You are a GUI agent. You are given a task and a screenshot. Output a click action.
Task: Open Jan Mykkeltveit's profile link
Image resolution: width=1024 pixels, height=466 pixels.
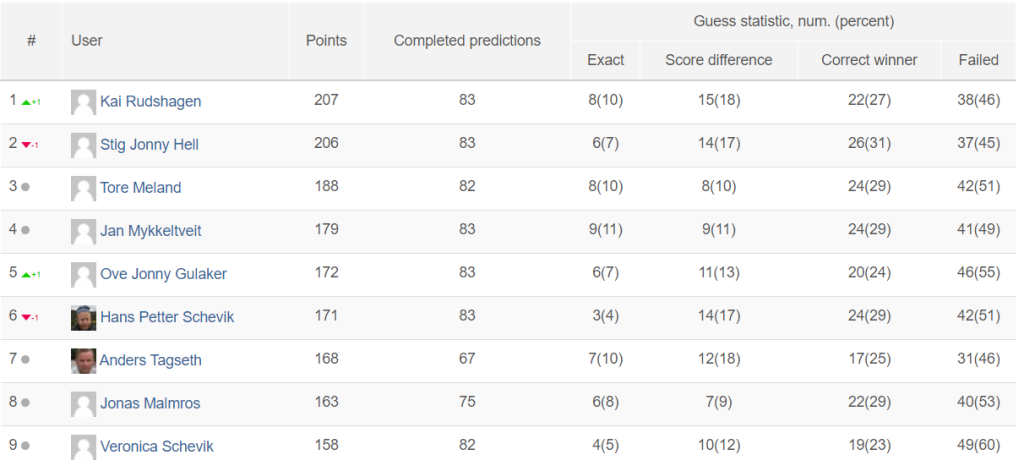point(151,231)
